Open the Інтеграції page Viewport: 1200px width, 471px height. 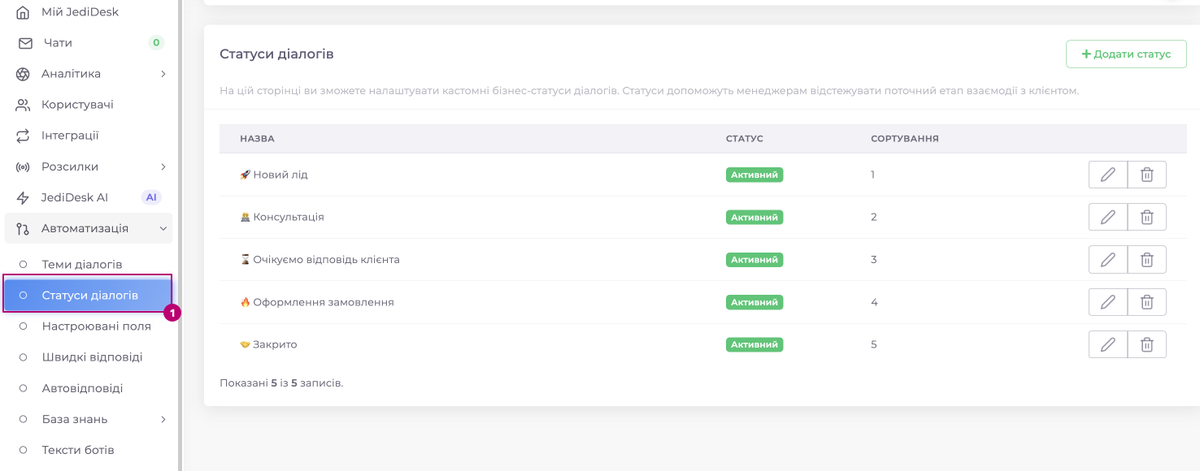[x=70, y=136]
